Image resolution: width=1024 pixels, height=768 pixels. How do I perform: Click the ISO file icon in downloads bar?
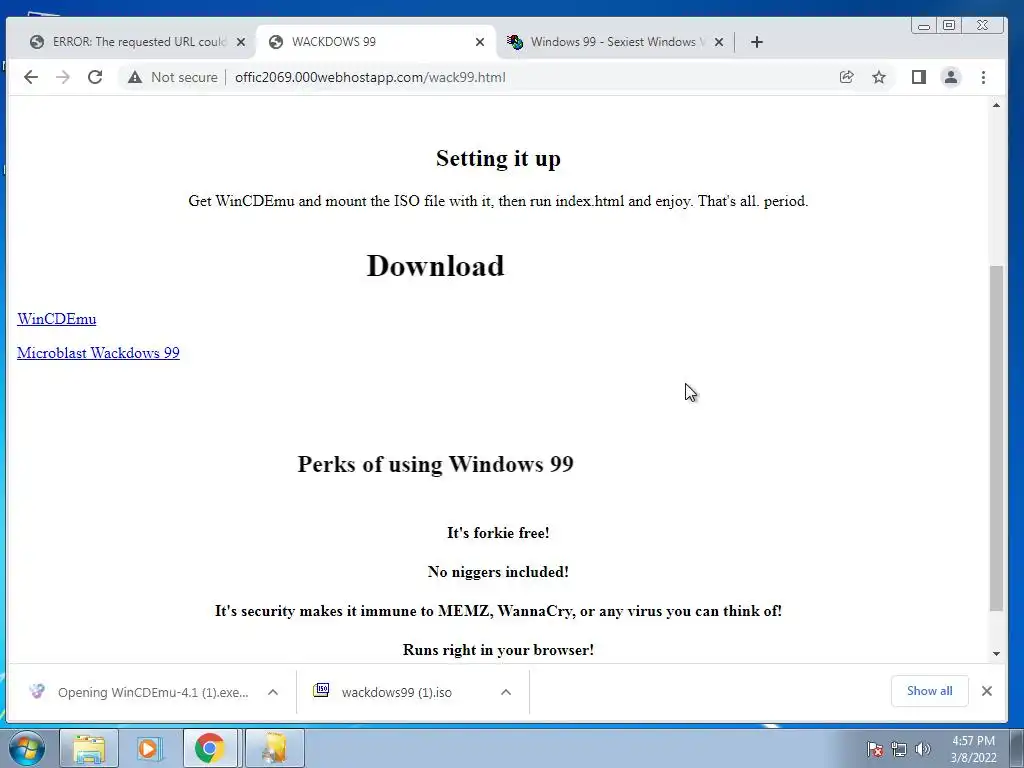321,690
